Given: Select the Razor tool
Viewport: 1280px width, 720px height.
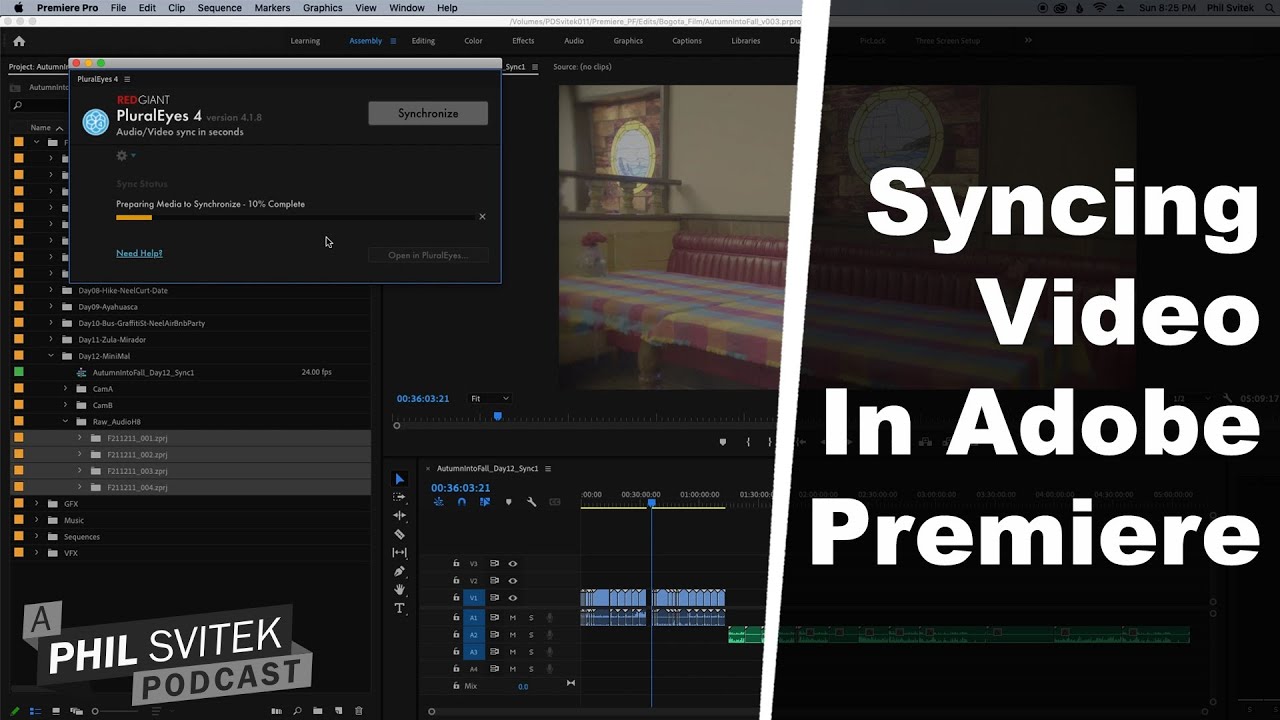Looking at the screenshot, I should [399, 534].
